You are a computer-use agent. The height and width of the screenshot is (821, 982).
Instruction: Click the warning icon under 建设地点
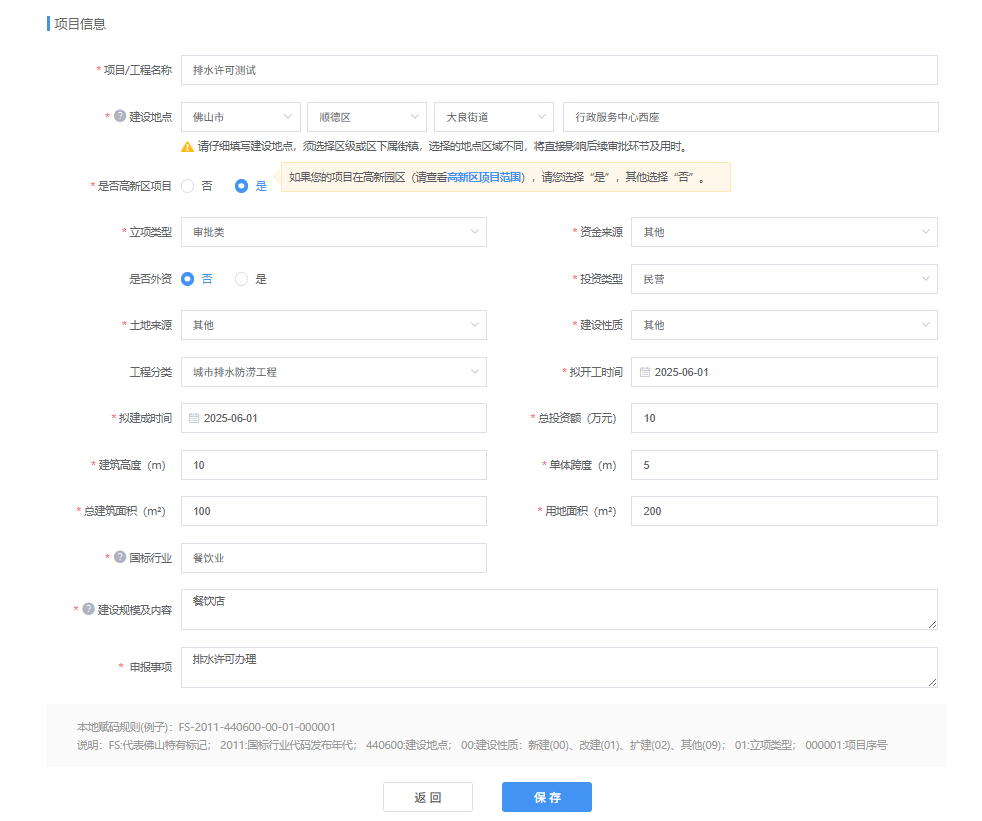pyautogui.click(x=187, y=146)
